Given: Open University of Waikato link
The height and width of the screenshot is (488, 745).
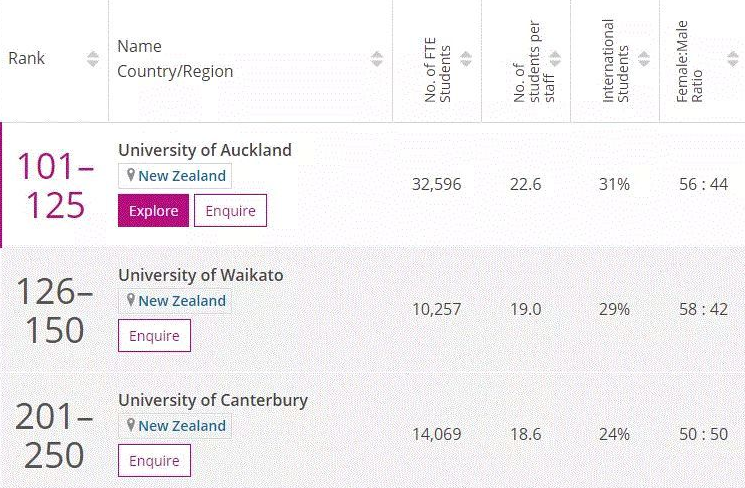Looking at the screenshot, I should click(201, 275).
